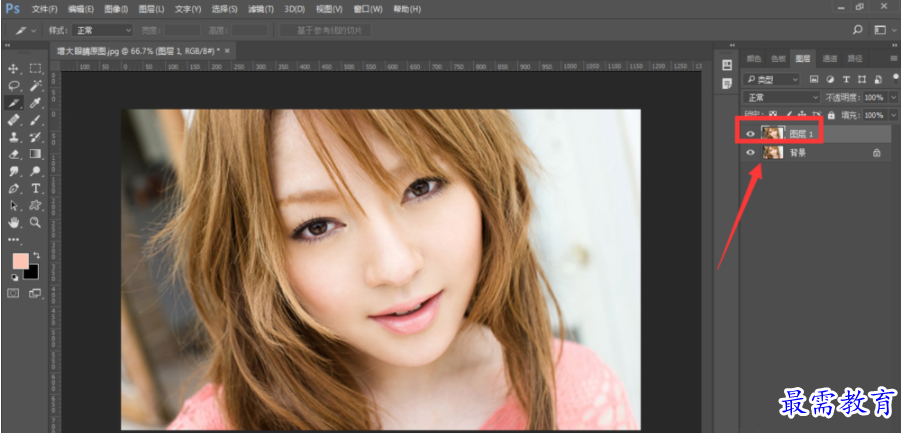Select the Custom Shape tool
The image size is (903, 434).
point(36,205)
